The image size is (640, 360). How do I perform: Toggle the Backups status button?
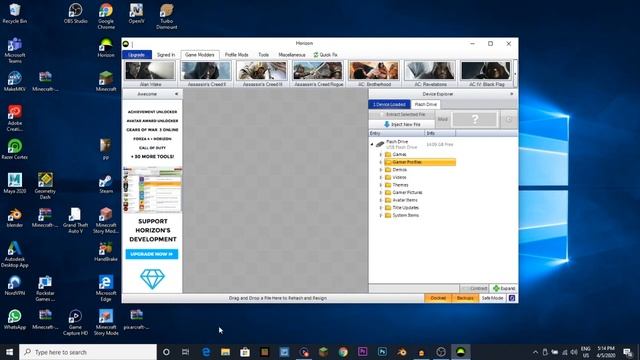click(465, 298)
